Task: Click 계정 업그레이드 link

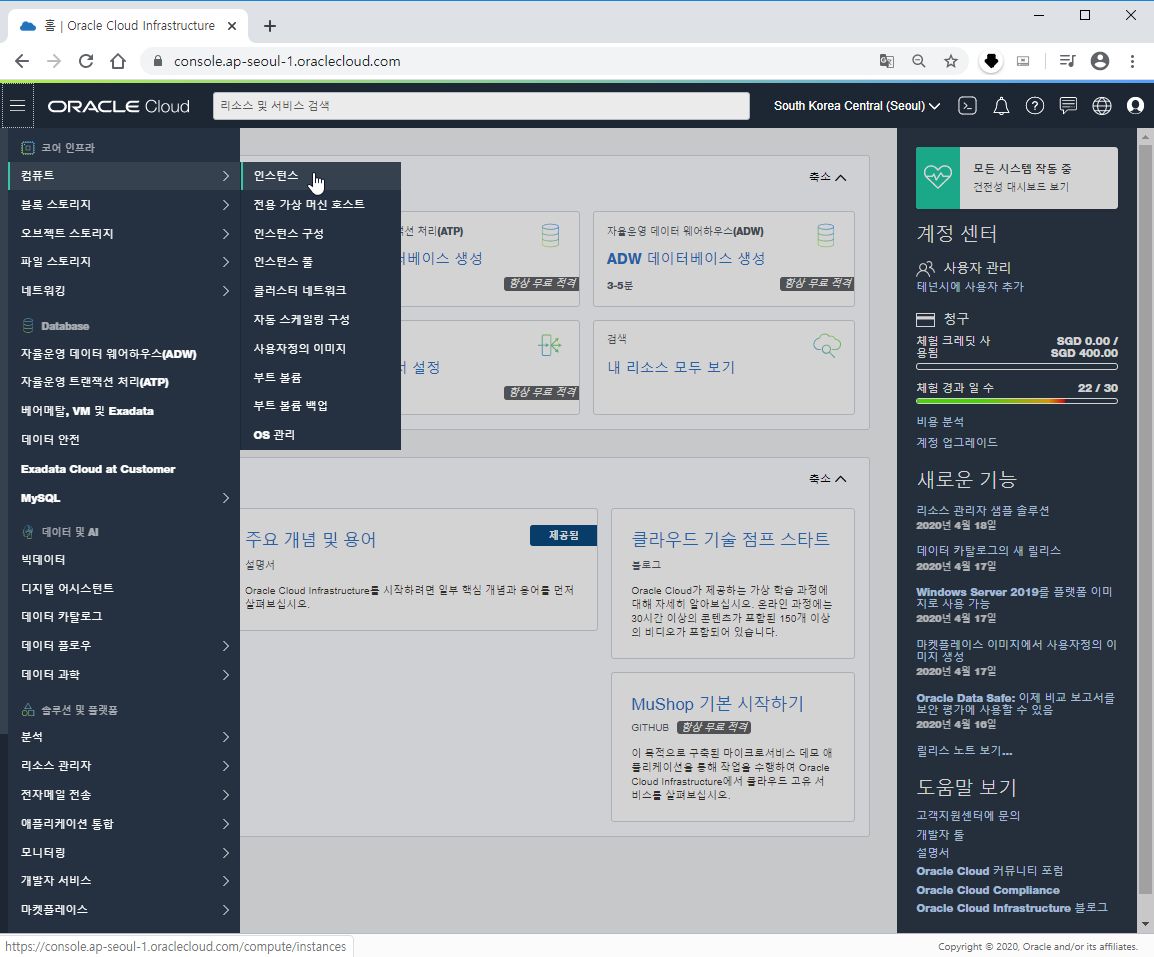Action: 957,442
